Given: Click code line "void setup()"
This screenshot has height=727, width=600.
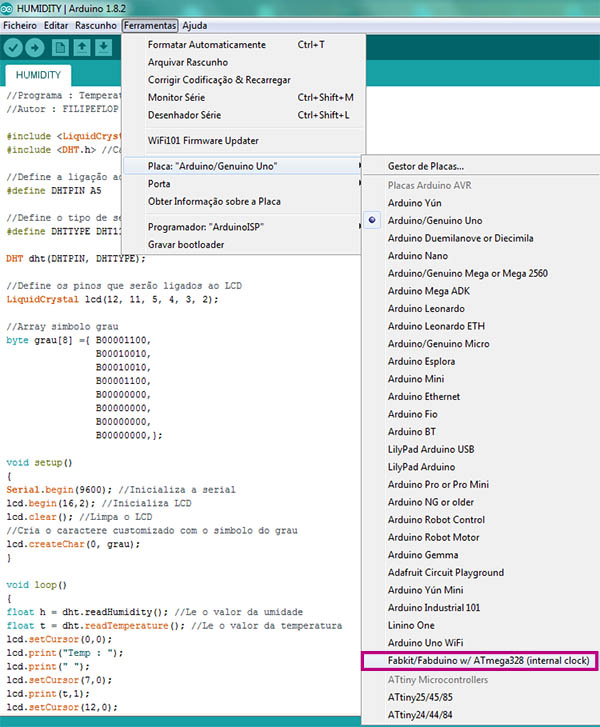Looking at the screenshot, I should click(x=39, y=463).
